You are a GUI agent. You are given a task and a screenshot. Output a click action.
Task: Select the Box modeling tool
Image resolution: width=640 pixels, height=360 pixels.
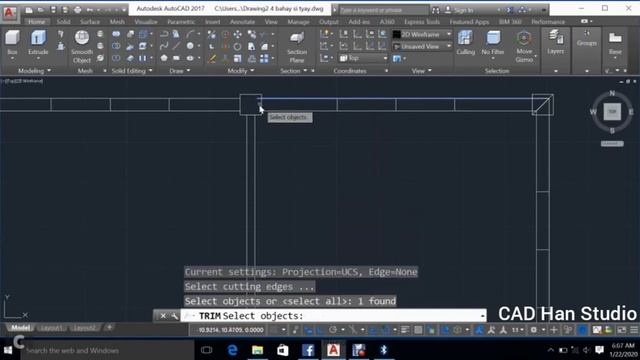coord(12,43)
